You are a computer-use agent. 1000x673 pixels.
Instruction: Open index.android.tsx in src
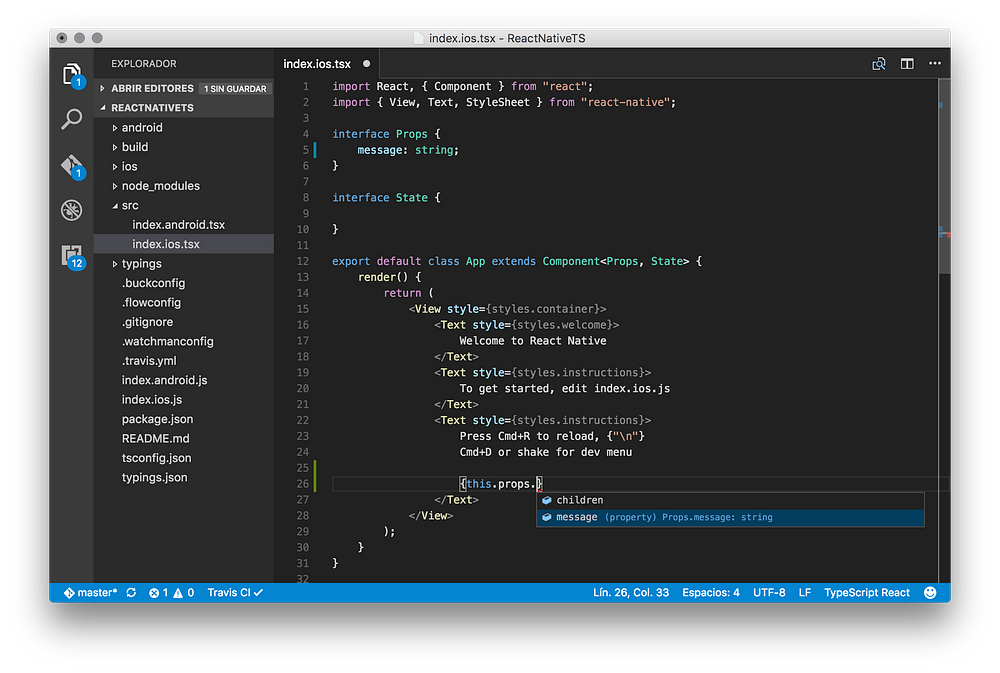tap(184, 225)
